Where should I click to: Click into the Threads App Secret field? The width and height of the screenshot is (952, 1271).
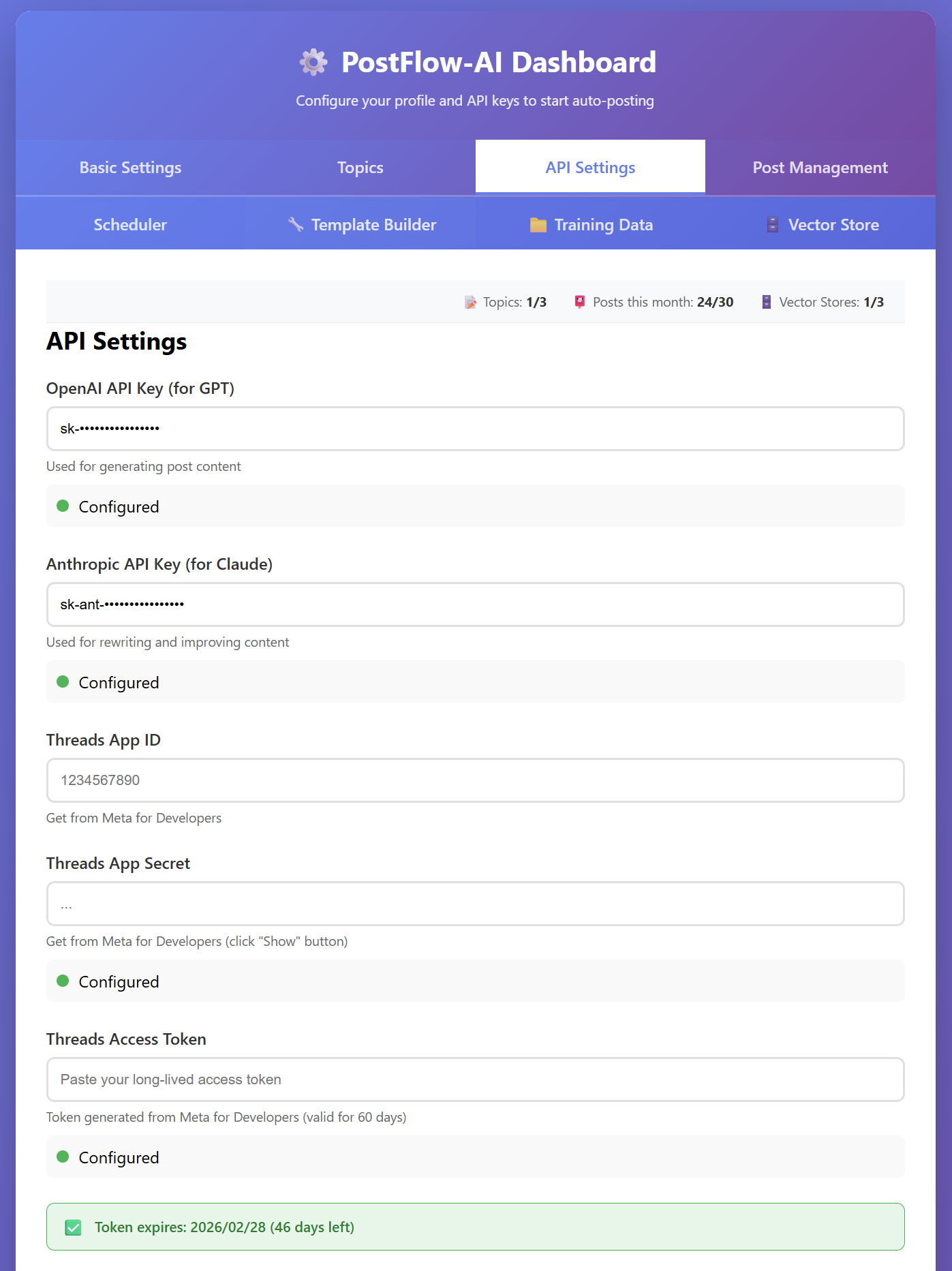coord(476,904)
